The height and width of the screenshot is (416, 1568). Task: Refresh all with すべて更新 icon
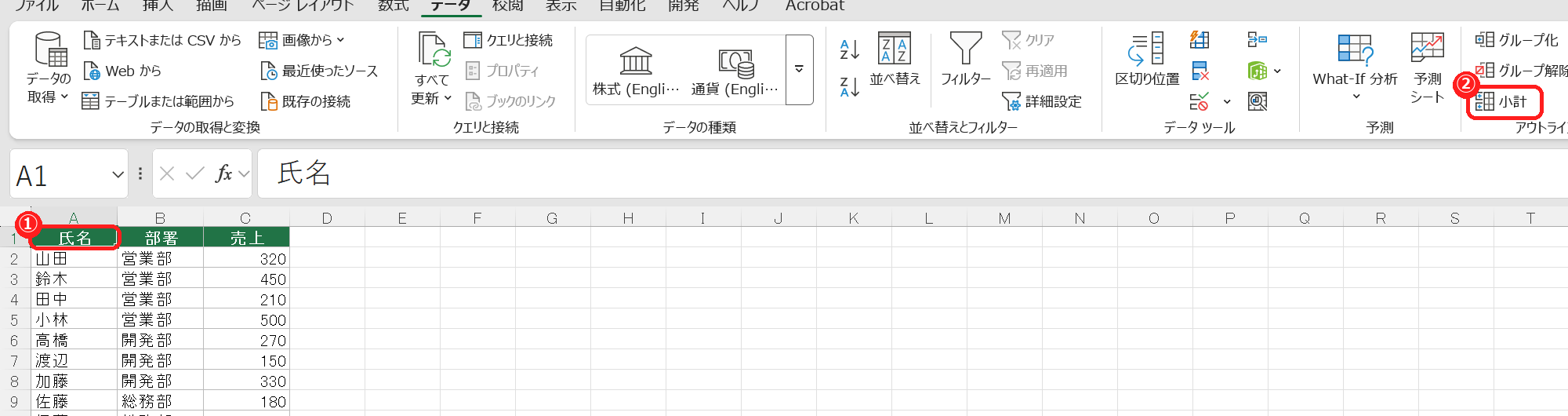click(x=433, y=49)
